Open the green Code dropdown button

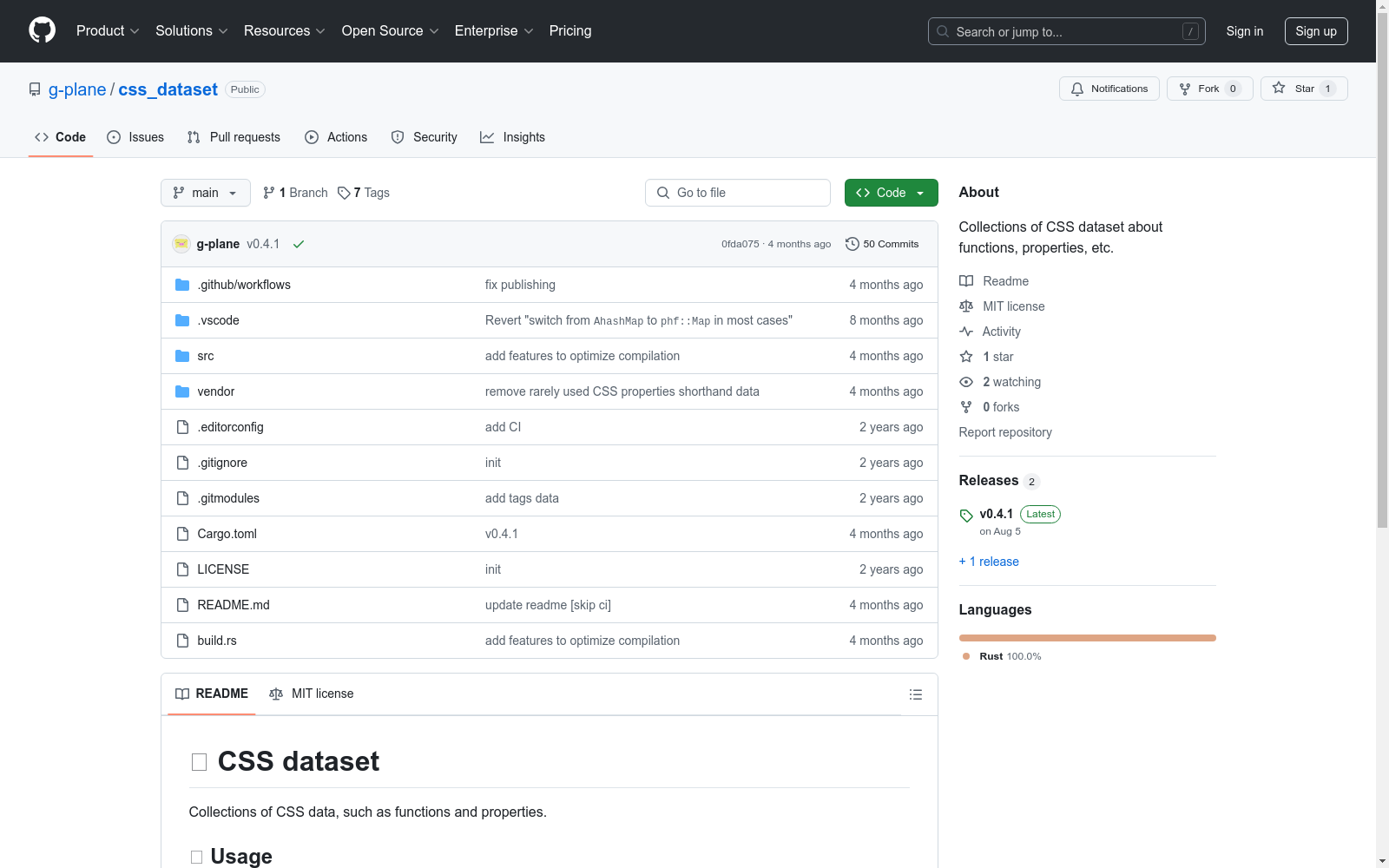(x=891, y=193)
